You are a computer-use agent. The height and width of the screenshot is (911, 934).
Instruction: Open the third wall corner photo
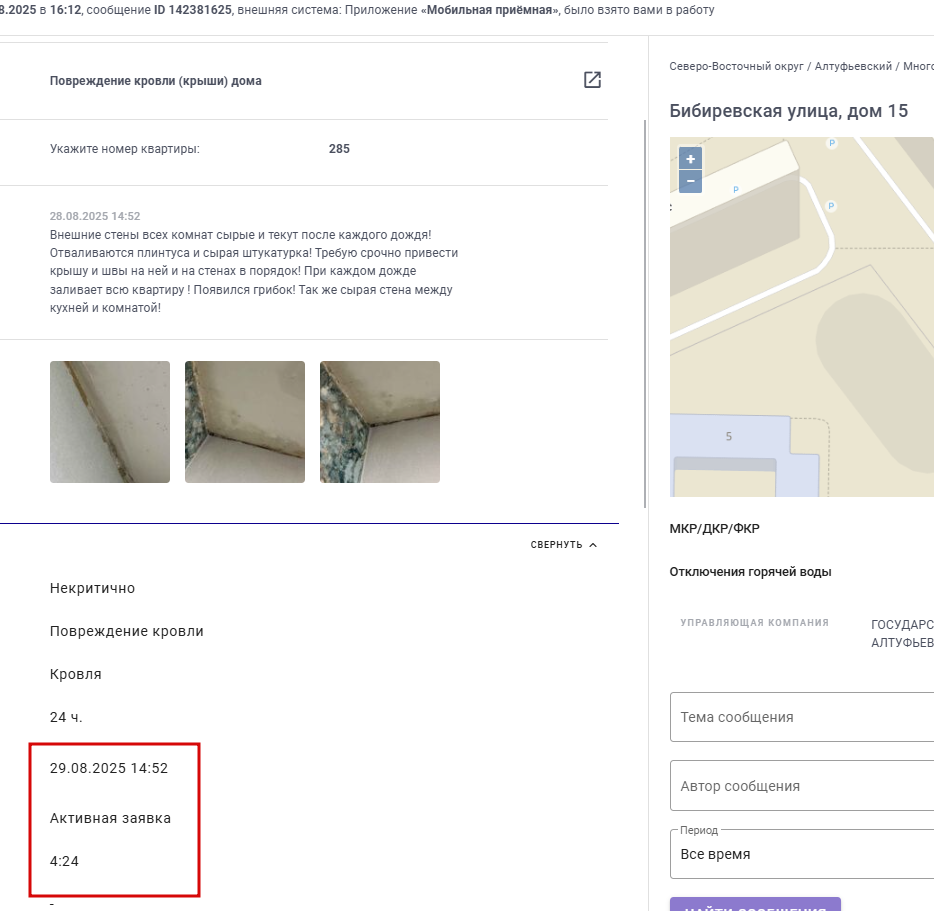(380, 422)
